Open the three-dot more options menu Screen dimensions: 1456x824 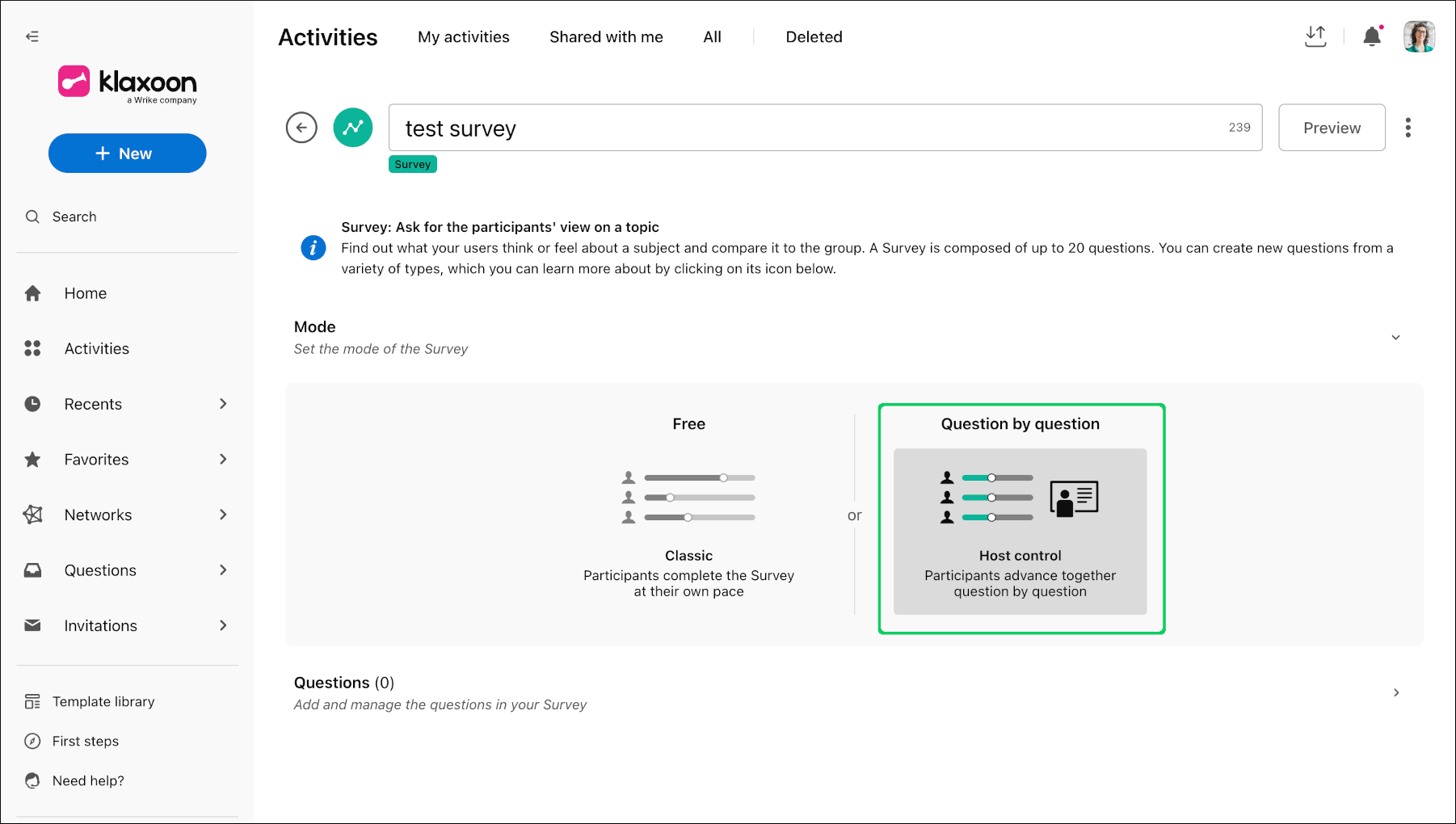click(x=1408, y=128)
